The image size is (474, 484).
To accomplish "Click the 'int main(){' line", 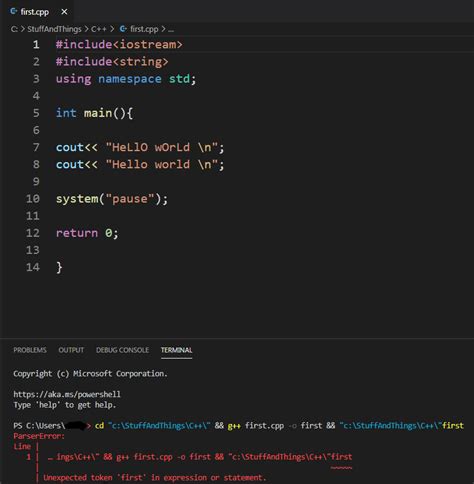I will click(94, 113).
